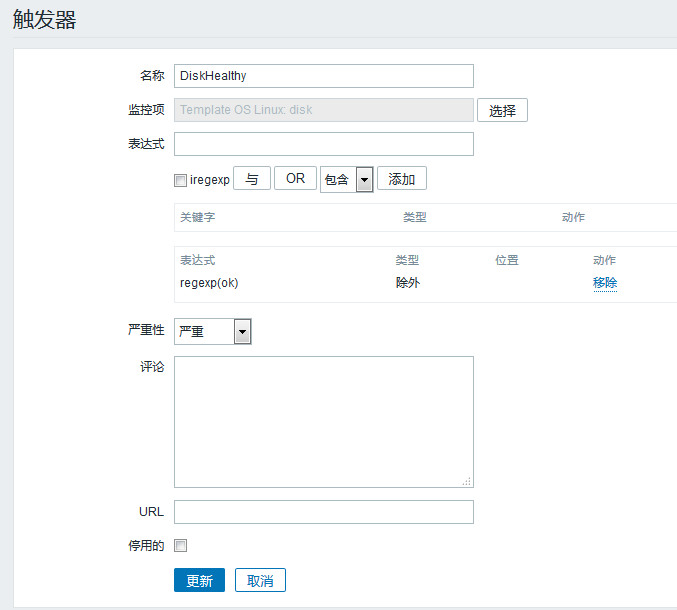Select the regexp(ok) expression text
This screenshot has height=610, width=677.
pyautogui.click(x=209, y=283)
